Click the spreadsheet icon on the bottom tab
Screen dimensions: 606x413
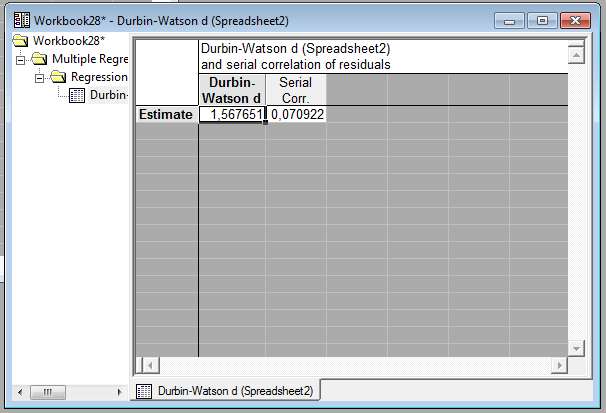point(144,391)
